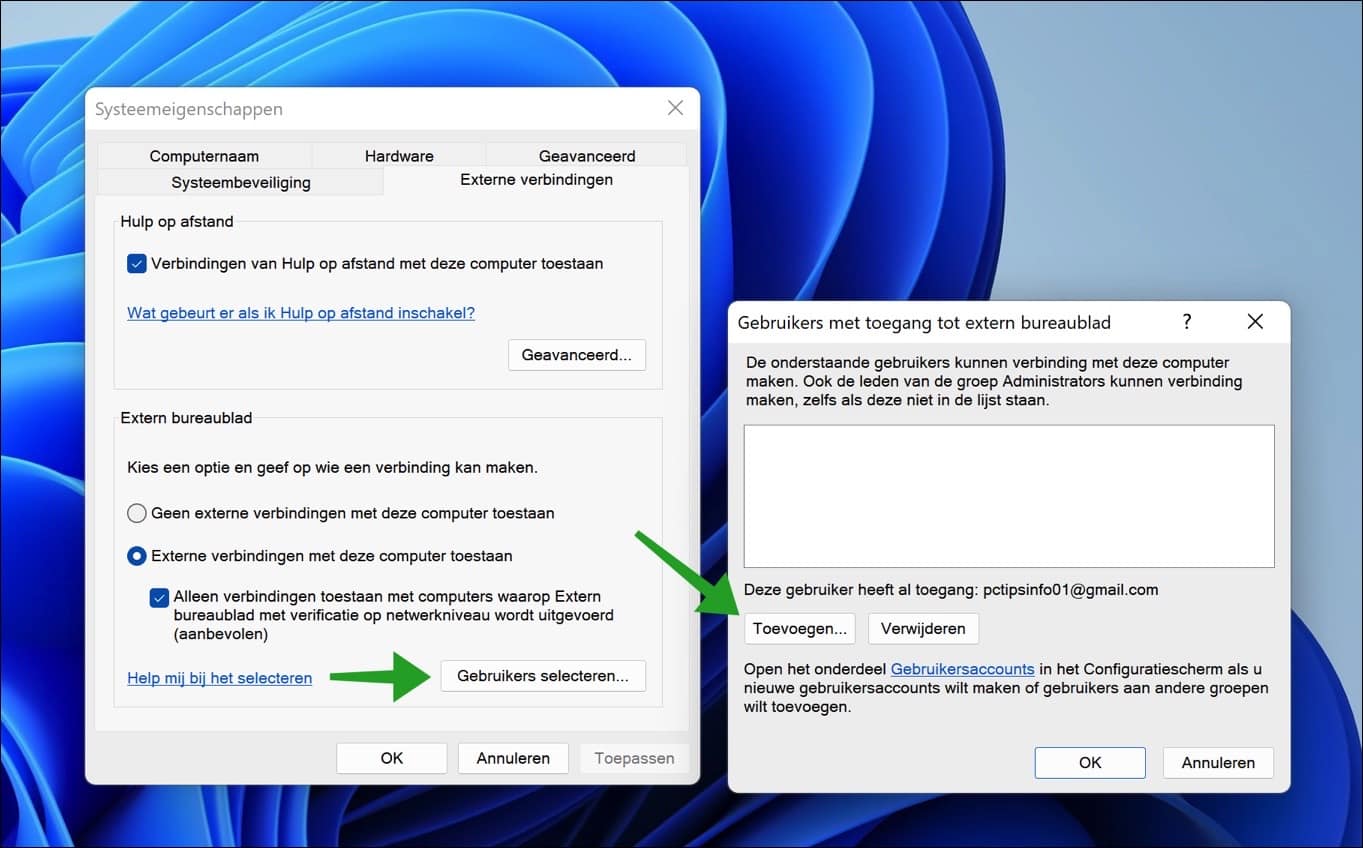
Task: Click the help question mark icon
Action: pyautogui.click(x=1186, y=322)
